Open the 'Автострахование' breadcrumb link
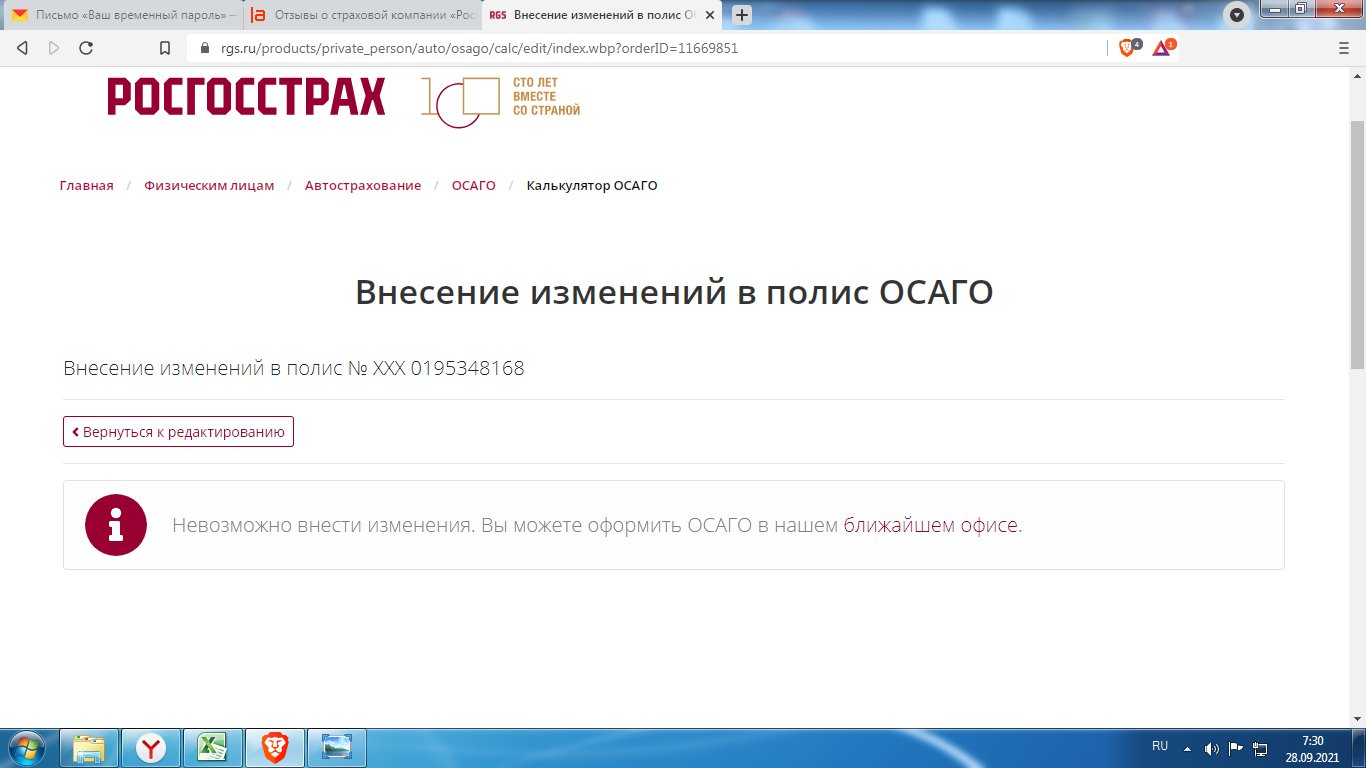Screen dimensions: 1366x768 (363, 186)
